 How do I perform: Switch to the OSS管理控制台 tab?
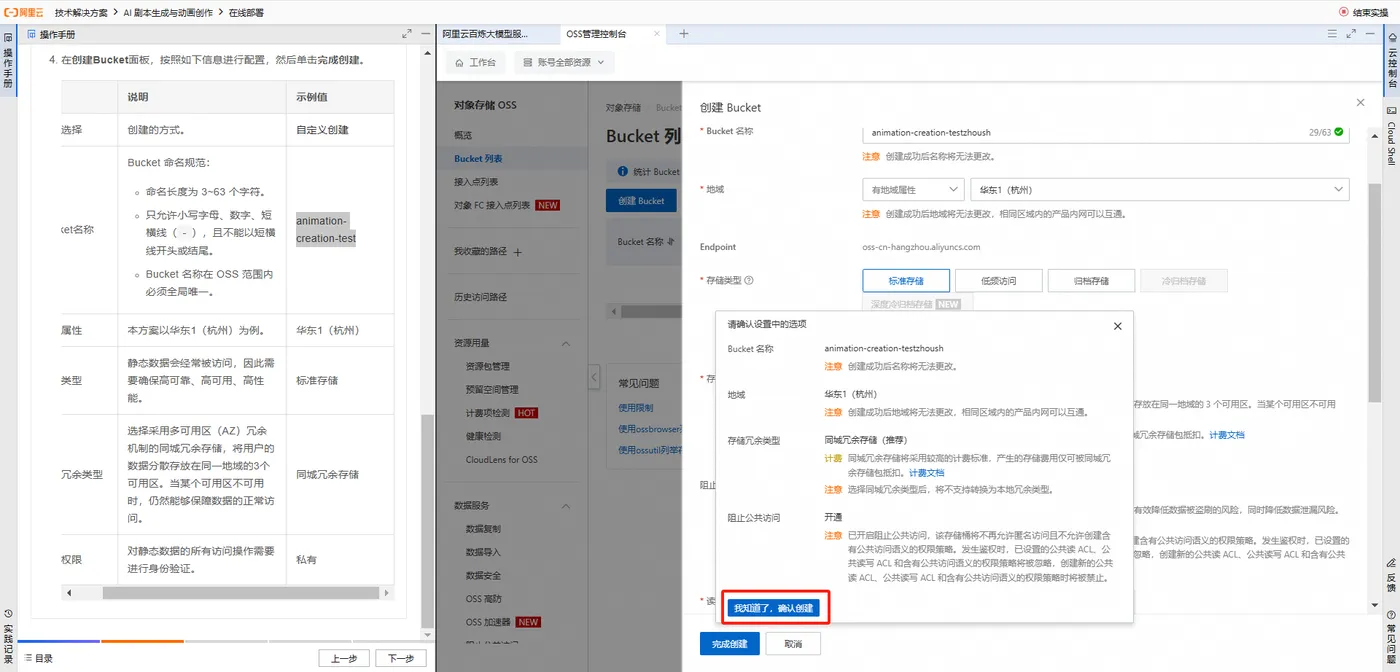[596, 33]
